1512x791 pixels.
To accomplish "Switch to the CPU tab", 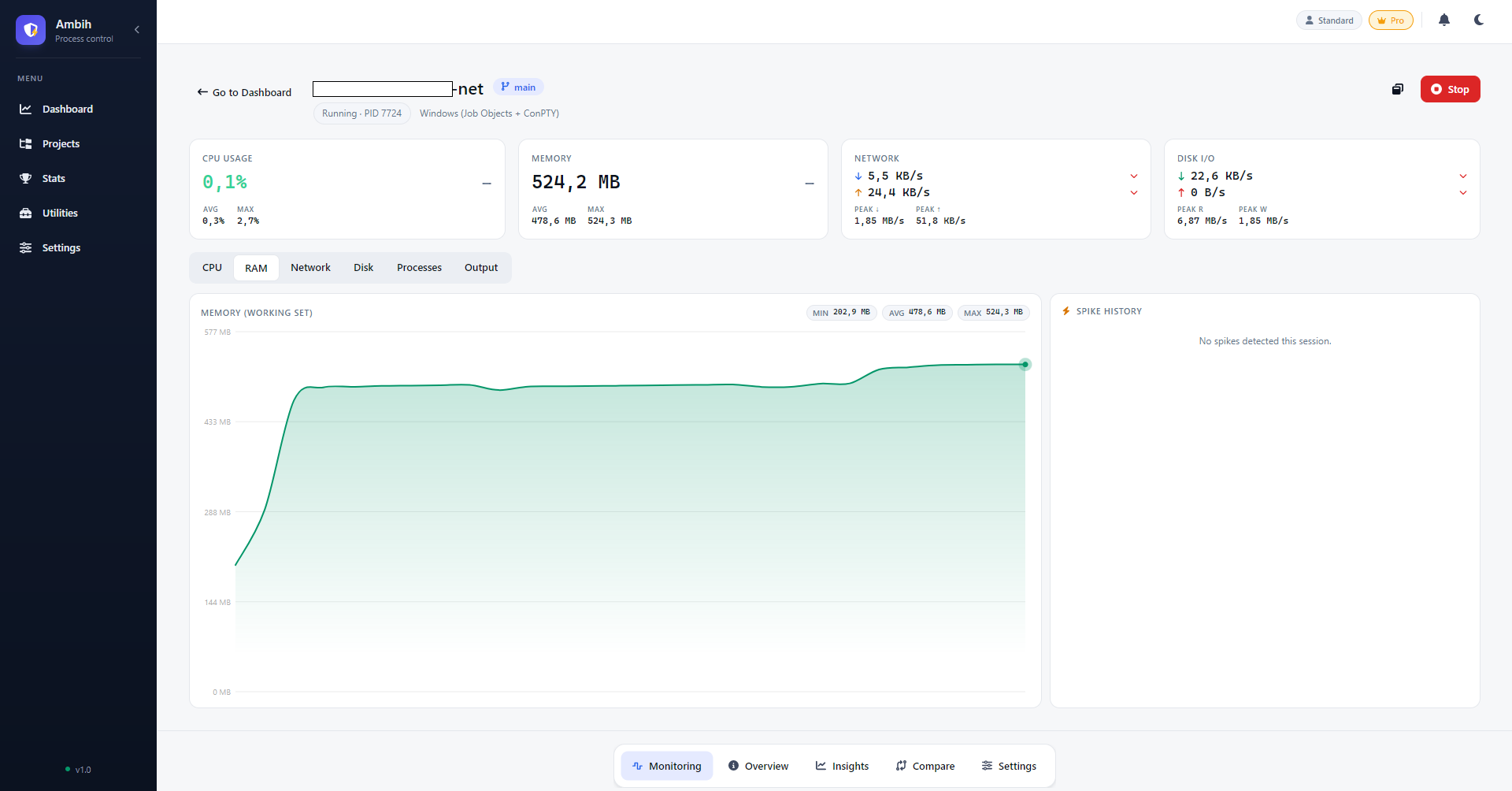I will (x=212, y=268).
